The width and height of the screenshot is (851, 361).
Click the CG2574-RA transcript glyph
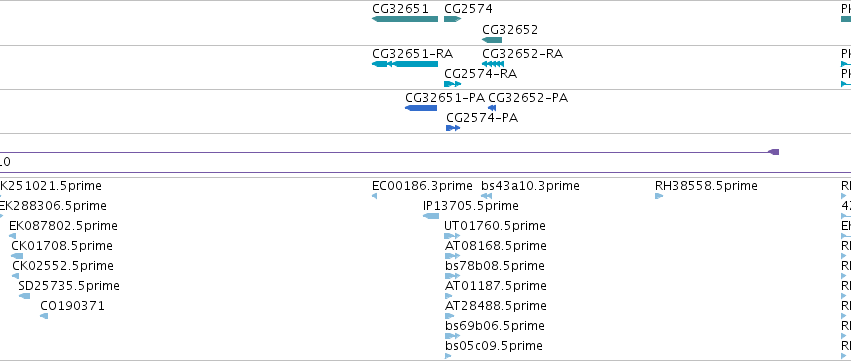453,84
